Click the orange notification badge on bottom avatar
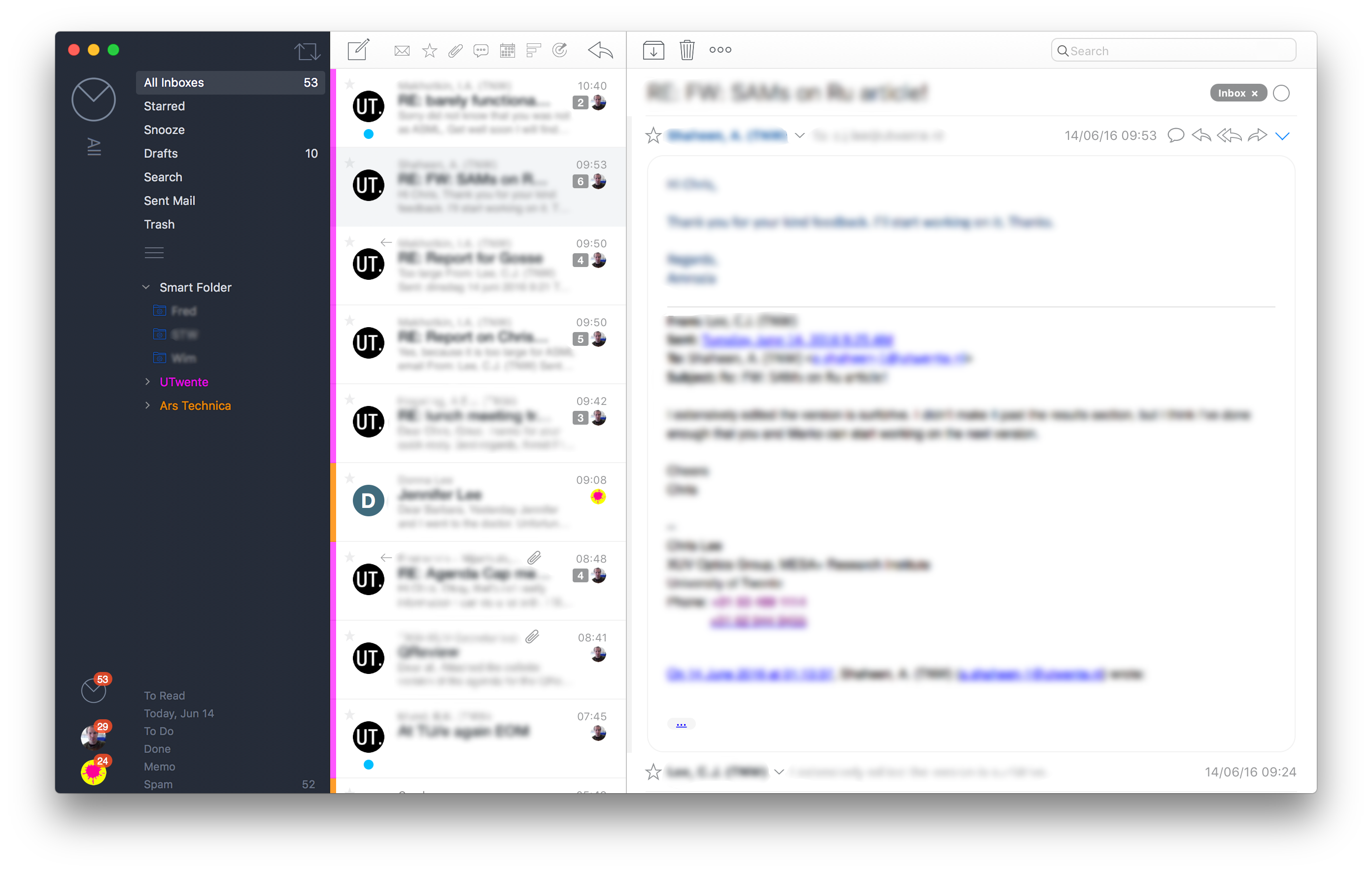1372x872 pixels. pos(100,762)
